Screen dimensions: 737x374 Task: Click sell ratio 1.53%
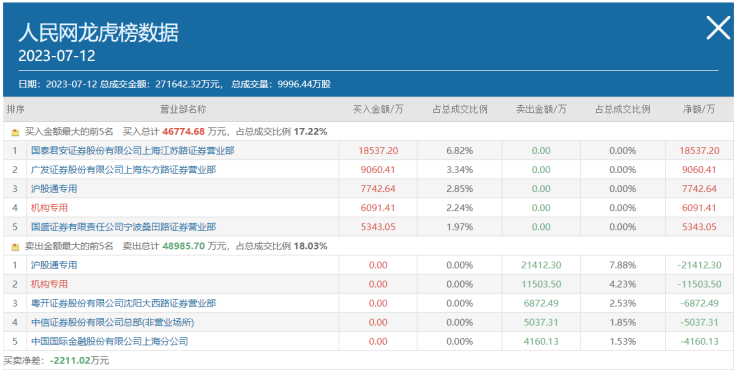623,341
